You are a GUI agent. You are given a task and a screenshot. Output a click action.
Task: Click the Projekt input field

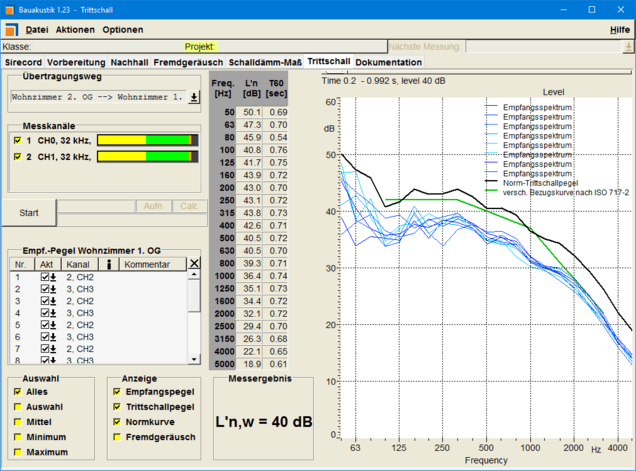point(302,47)
